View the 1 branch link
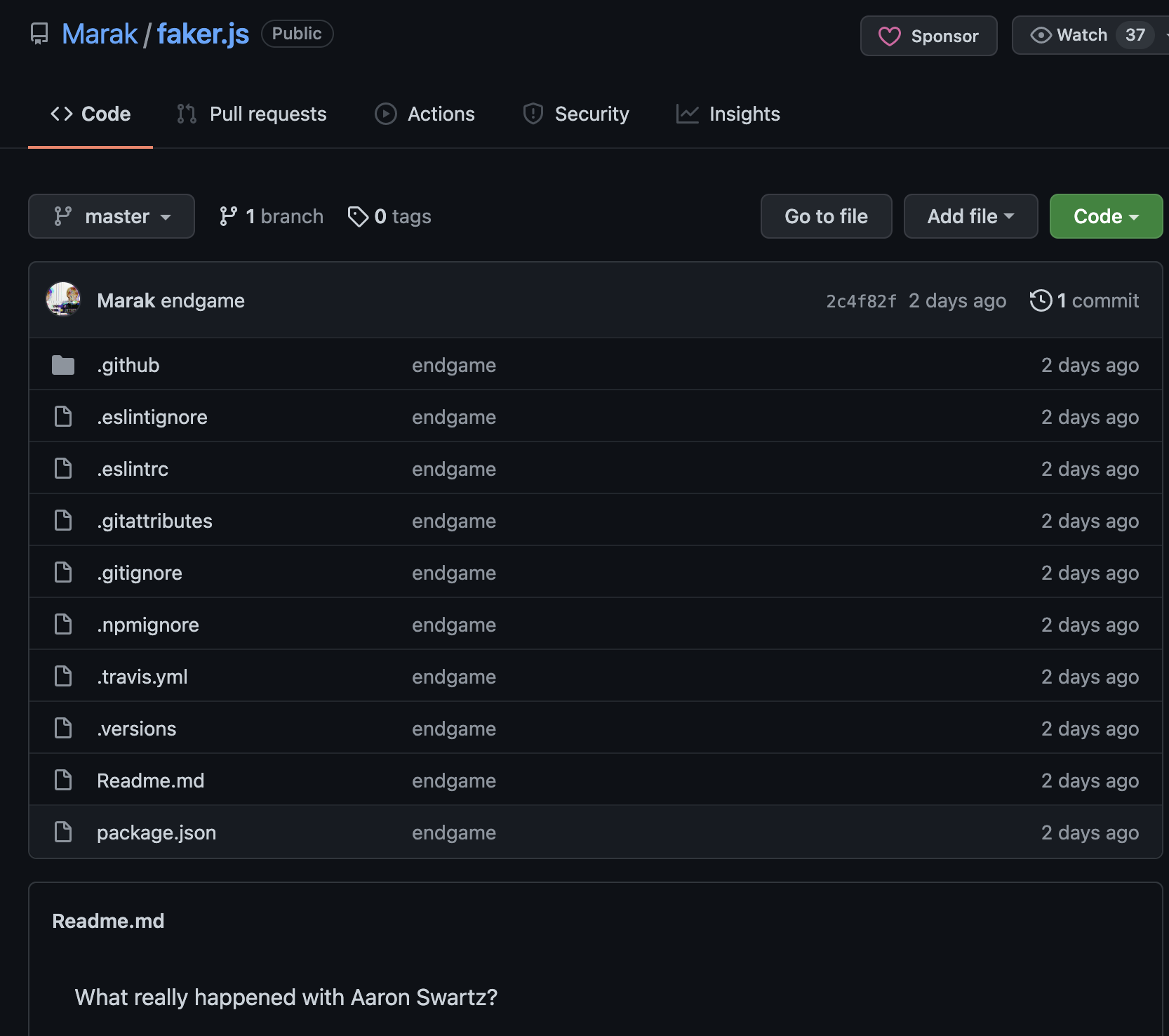Viewport: 1169px width, 1036px height. (x=271, y=216)
